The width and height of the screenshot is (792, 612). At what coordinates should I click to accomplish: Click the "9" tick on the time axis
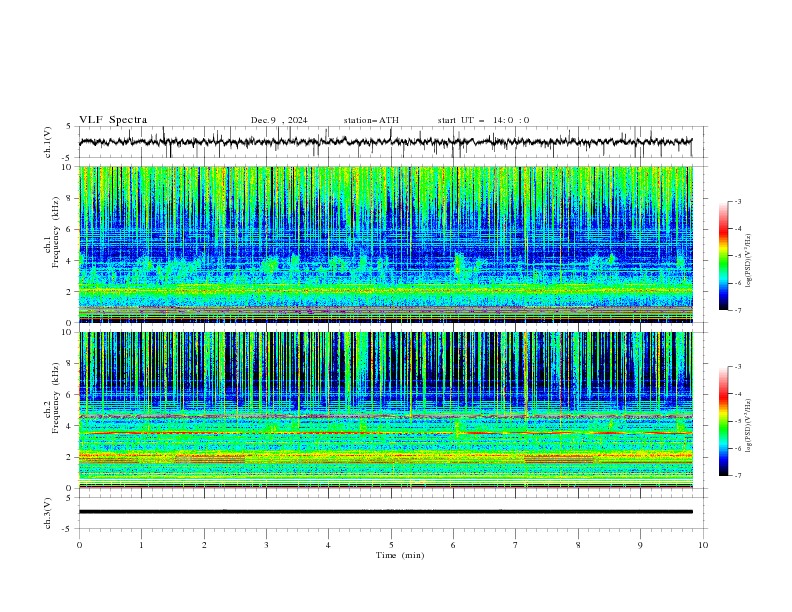point(640,545)
